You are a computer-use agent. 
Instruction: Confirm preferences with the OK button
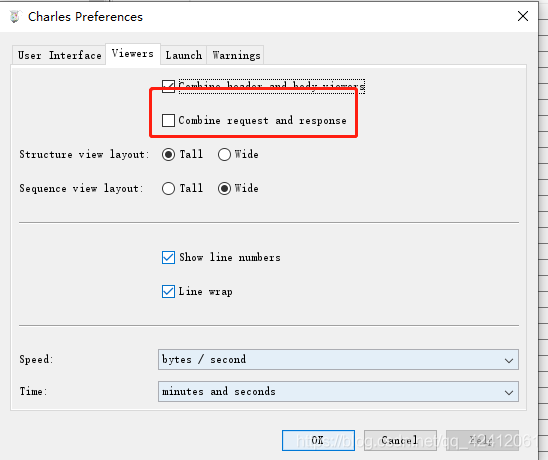tap(318, 440)
